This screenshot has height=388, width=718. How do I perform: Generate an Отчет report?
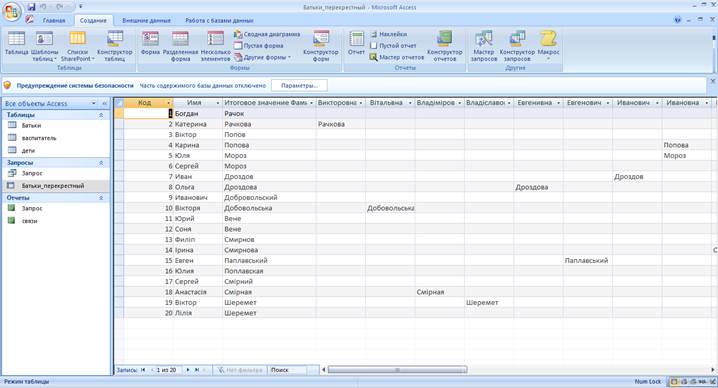pos(356,43)
